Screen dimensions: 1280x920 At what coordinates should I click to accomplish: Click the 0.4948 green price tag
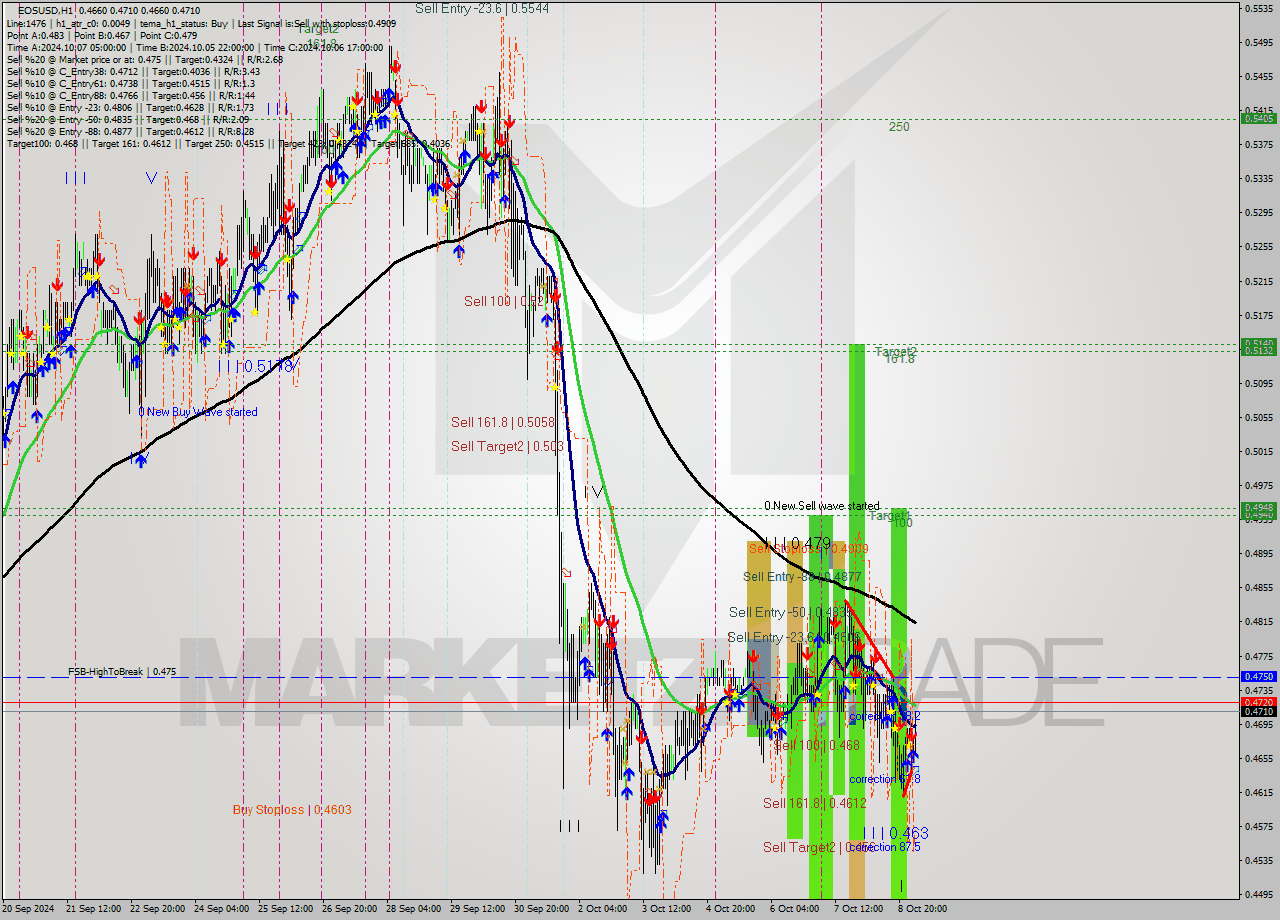(1258, 507)
